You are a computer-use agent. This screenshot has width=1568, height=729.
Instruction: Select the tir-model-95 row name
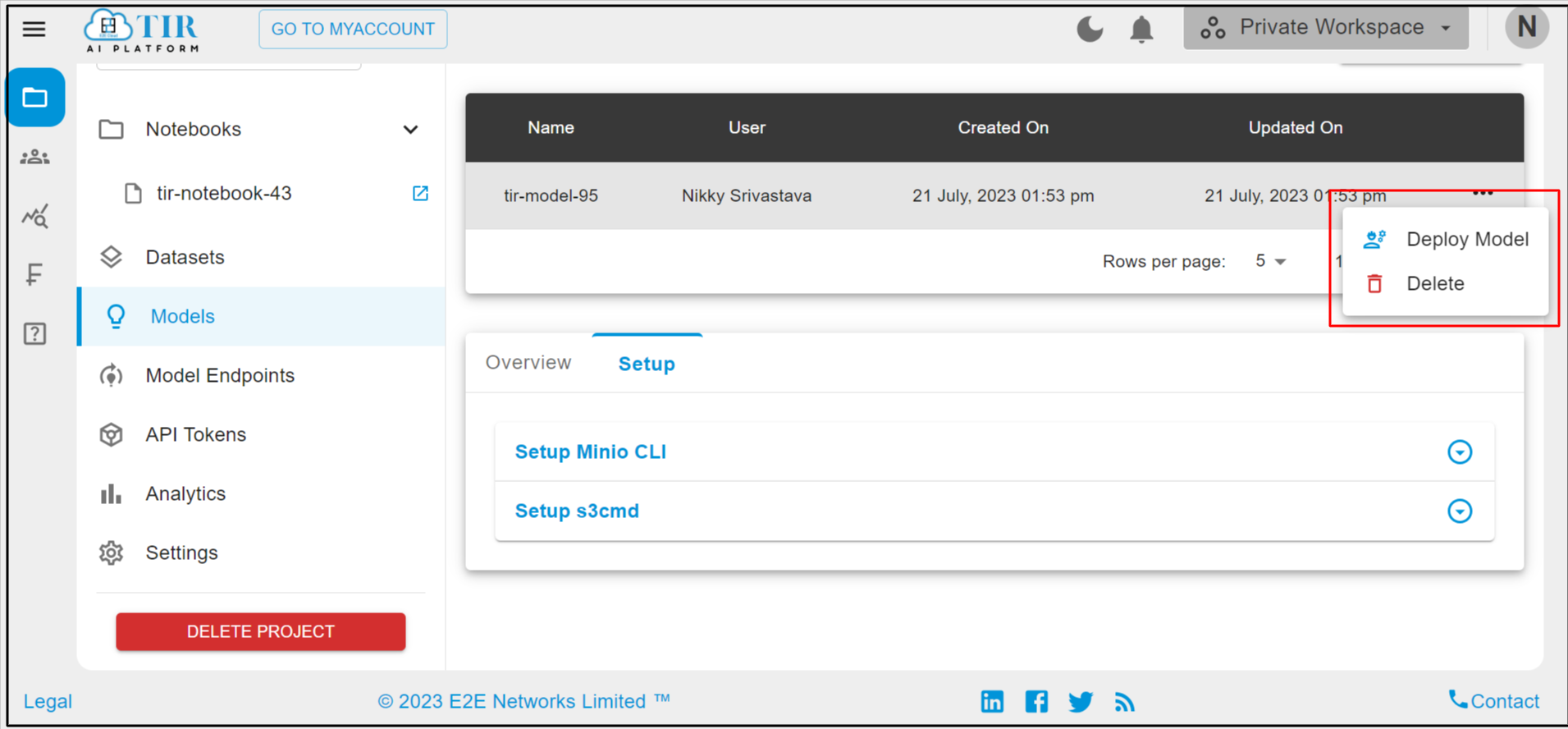(551, 195)
